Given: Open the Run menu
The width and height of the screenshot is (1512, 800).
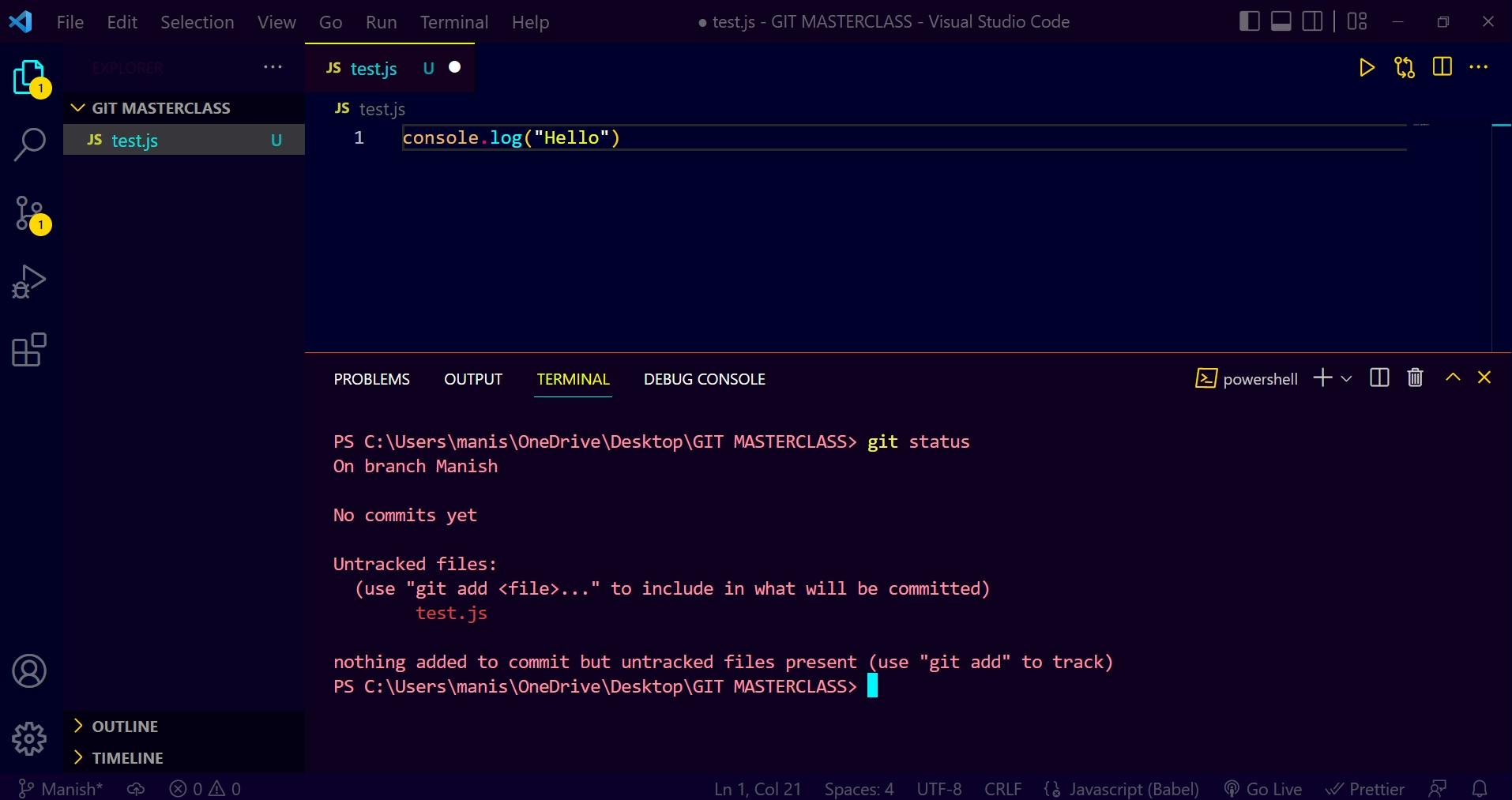Looking at the screenshot, I should tap(381, 22).
